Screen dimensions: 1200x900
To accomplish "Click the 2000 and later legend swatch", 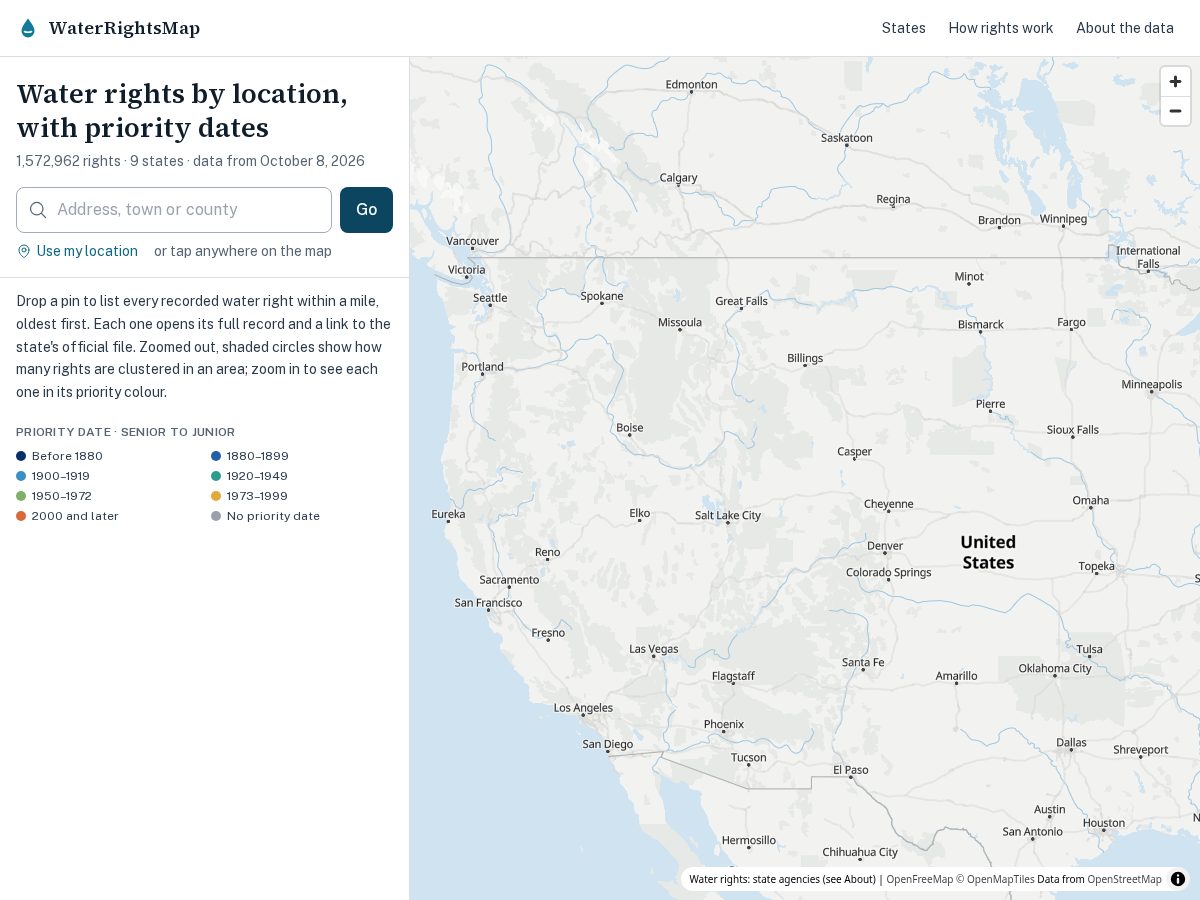I will click(21, 516).
